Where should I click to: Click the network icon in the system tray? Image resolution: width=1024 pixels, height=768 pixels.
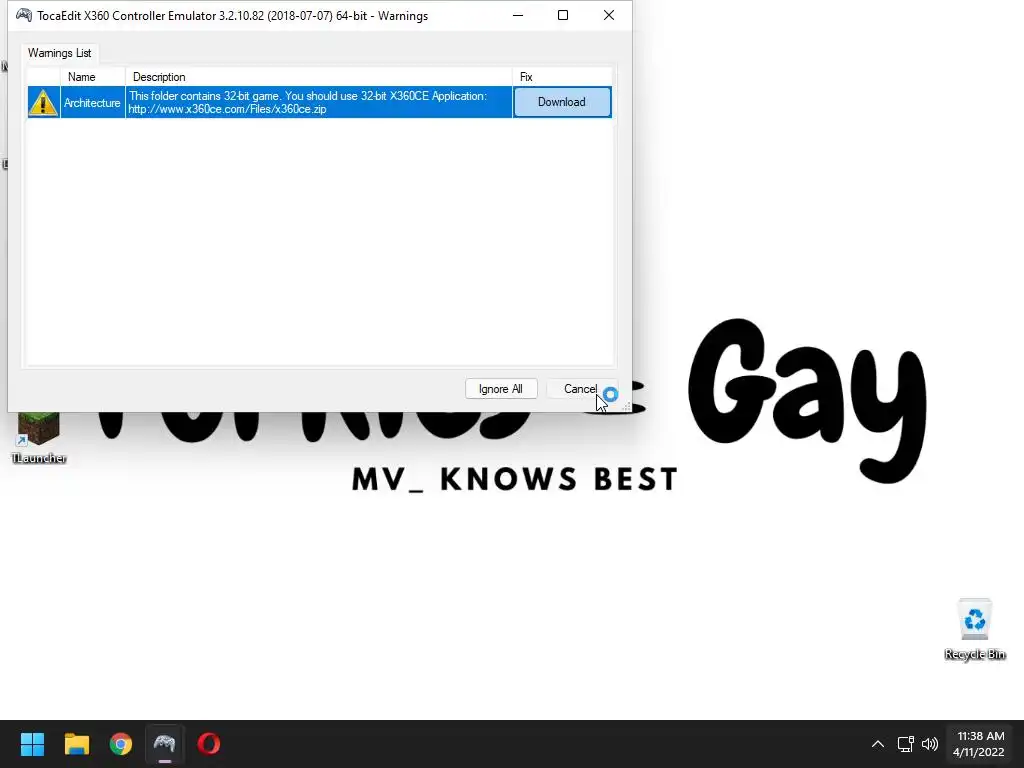click(x=905, y=744)
